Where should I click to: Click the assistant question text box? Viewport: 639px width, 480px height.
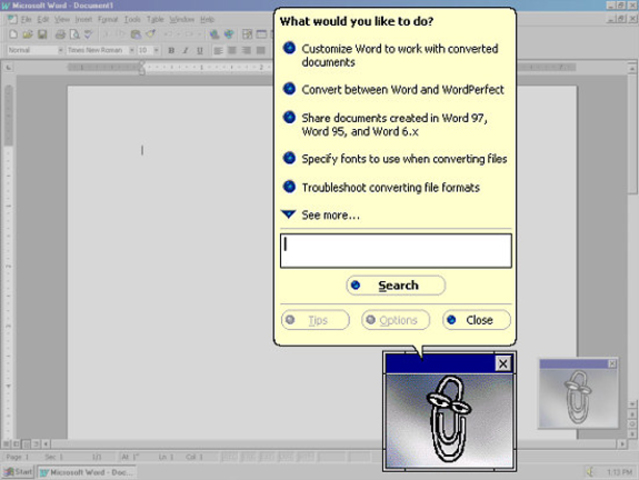point(396,251)
